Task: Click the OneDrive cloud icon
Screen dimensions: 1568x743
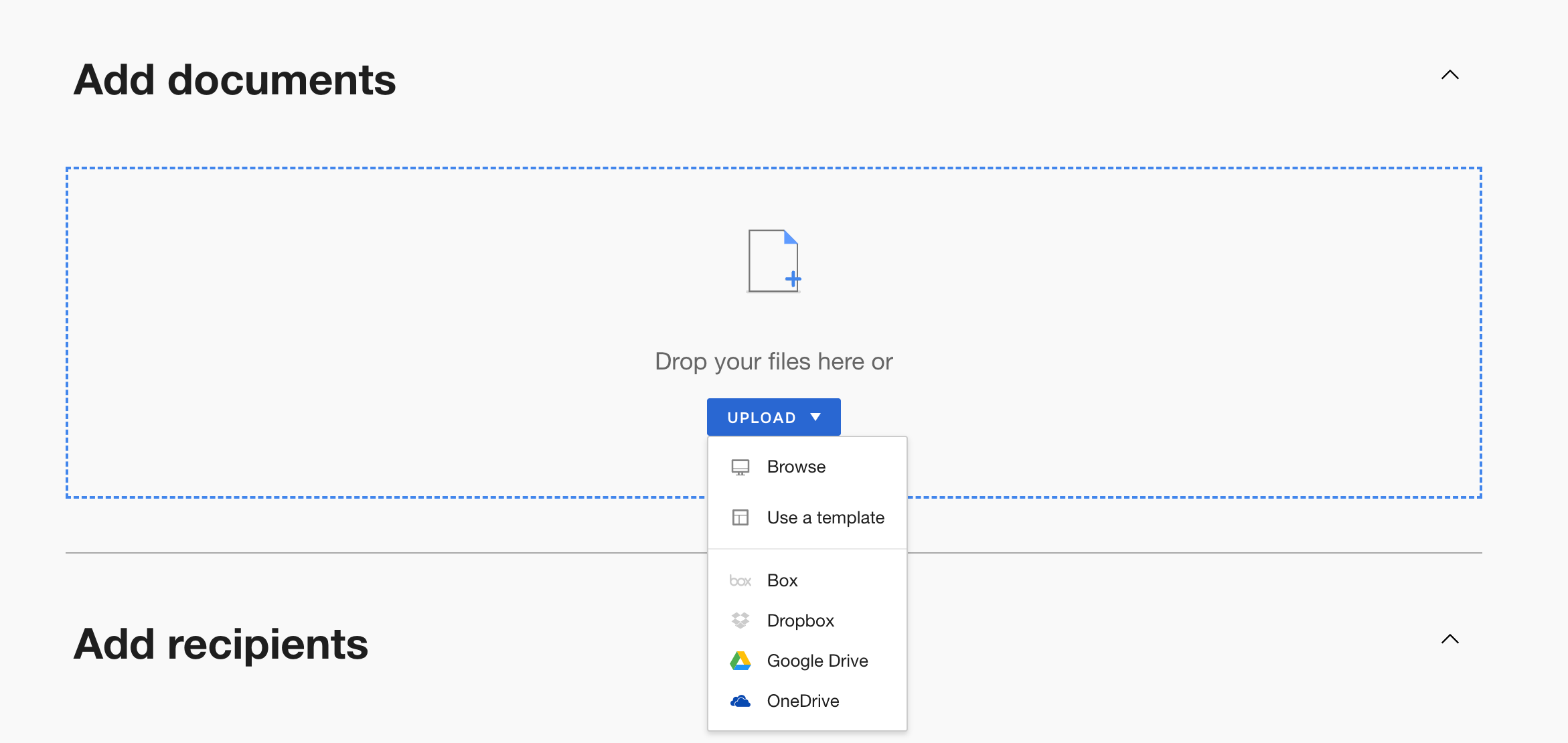Action: coord(740,701)
